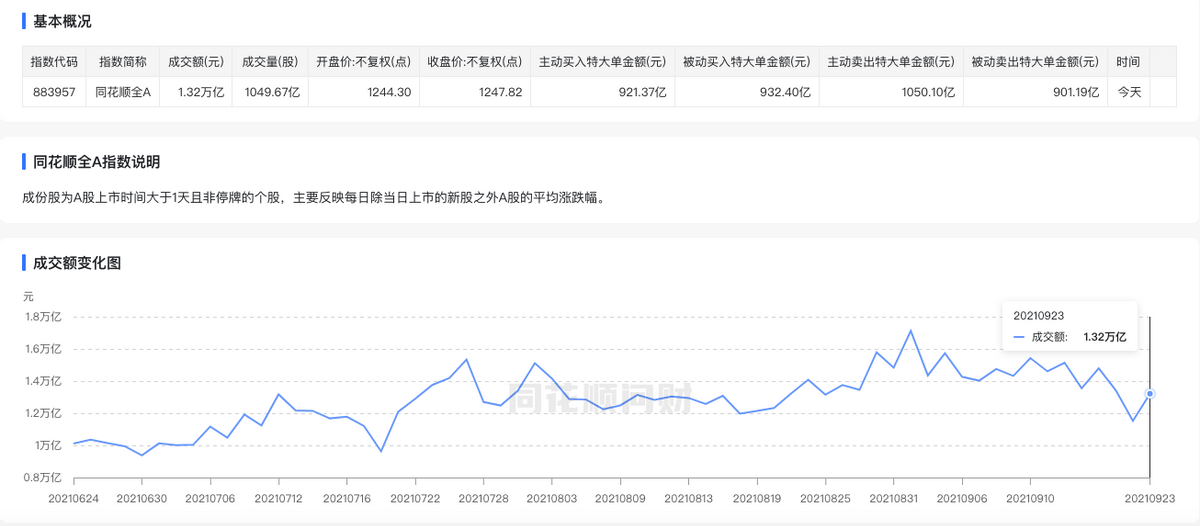
Task: Click the 主动买入特大单金额(元) header
Action: tap(602, 62)
